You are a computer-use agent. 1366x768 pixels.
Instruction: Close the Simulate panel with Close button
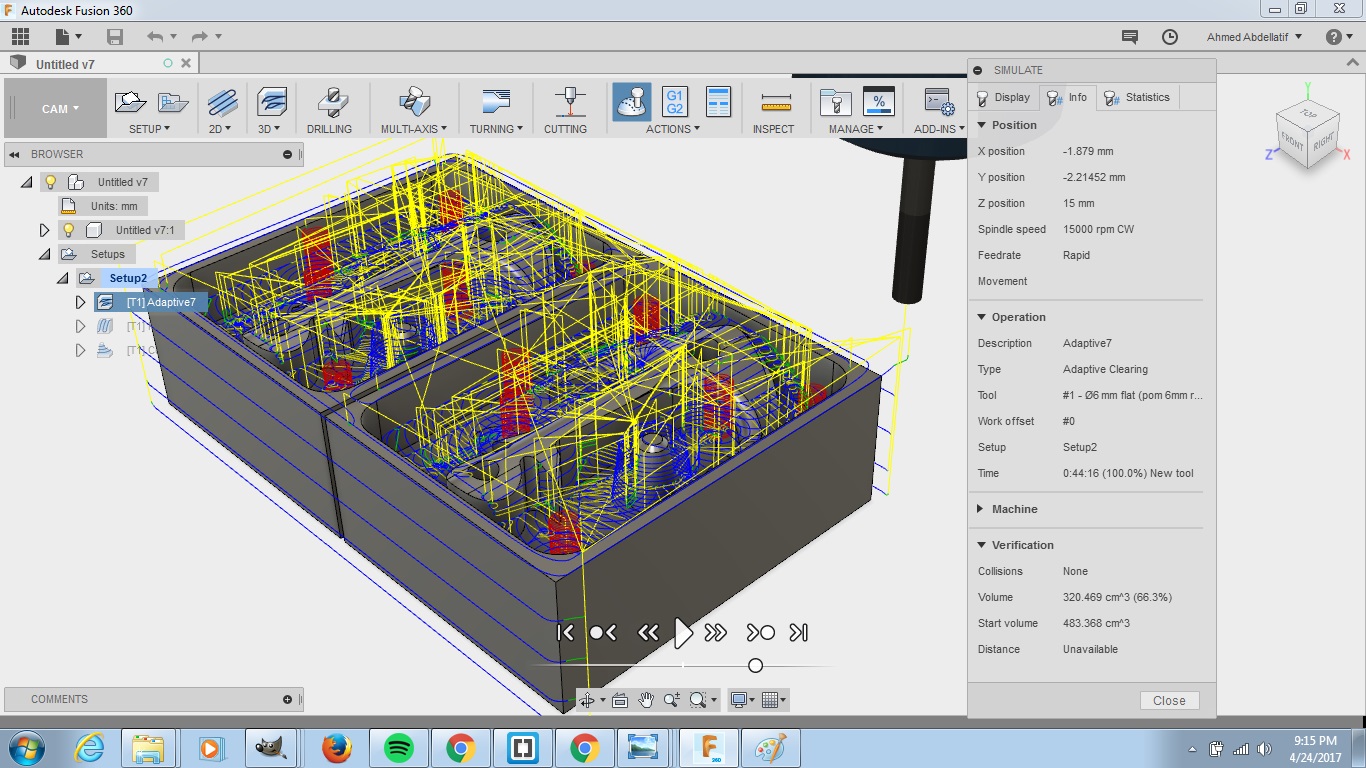pos(1169,701)
